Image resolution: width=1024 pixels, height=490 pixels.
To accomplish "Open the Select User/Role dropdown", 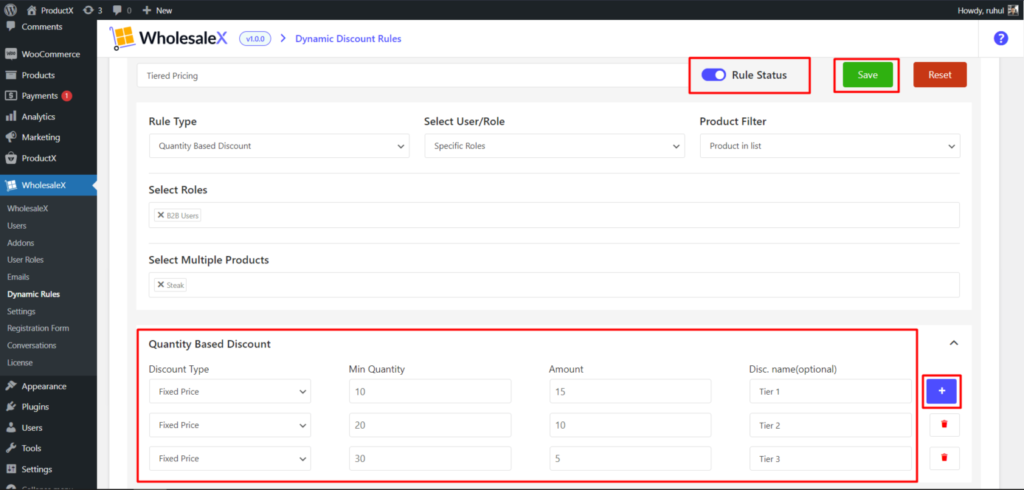I will coord(554,146).
